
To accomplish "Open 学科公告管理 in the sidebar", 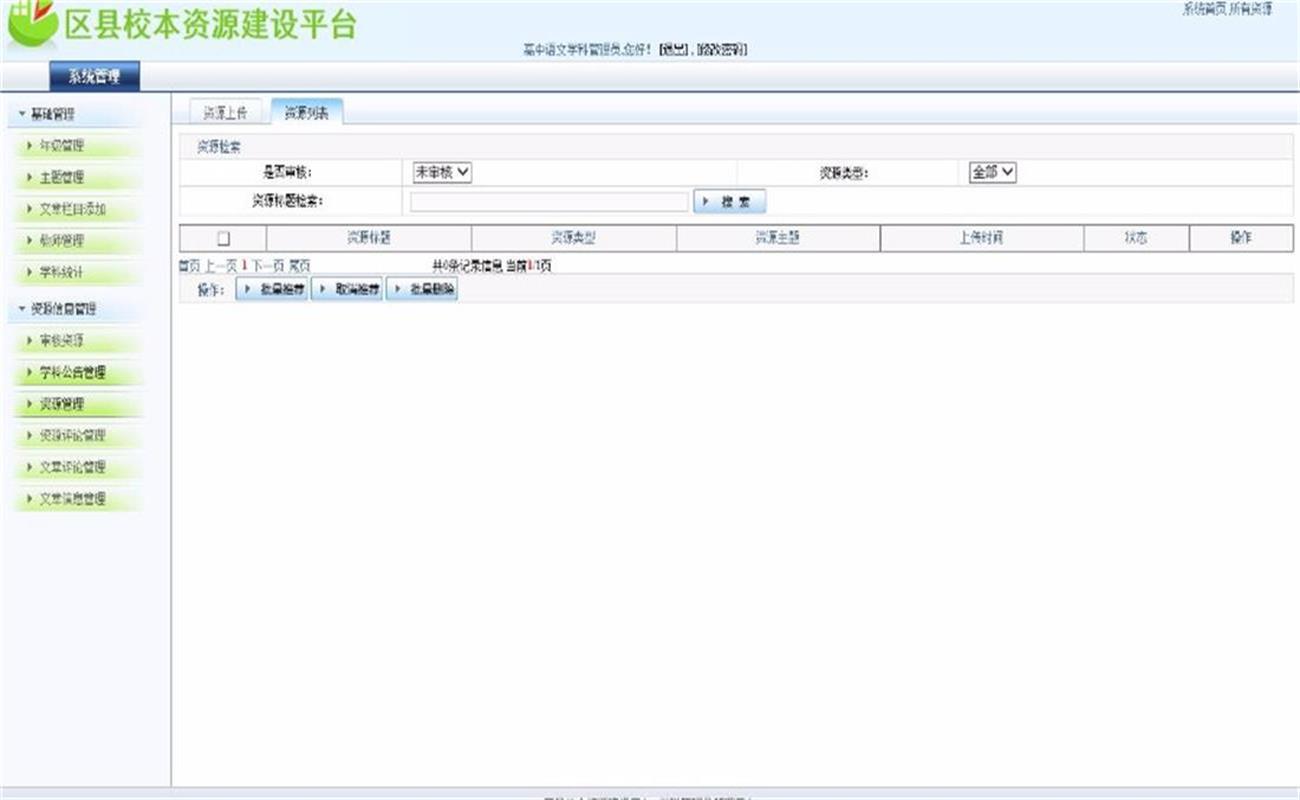I will pos(72,373).
